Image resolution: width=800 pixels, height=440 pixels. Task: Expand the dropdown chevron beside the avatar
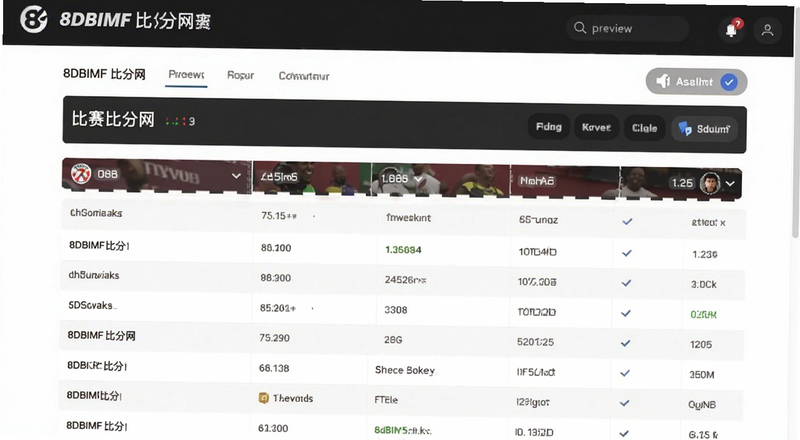click(x=731, y=184)
